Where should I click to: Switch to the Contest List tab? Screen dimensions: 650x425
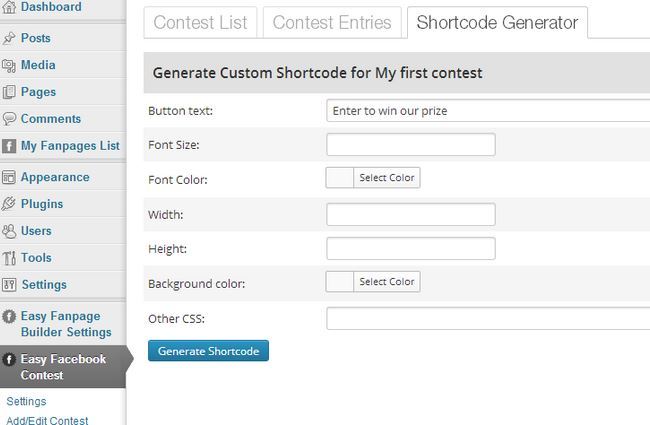tap(200, 22)
